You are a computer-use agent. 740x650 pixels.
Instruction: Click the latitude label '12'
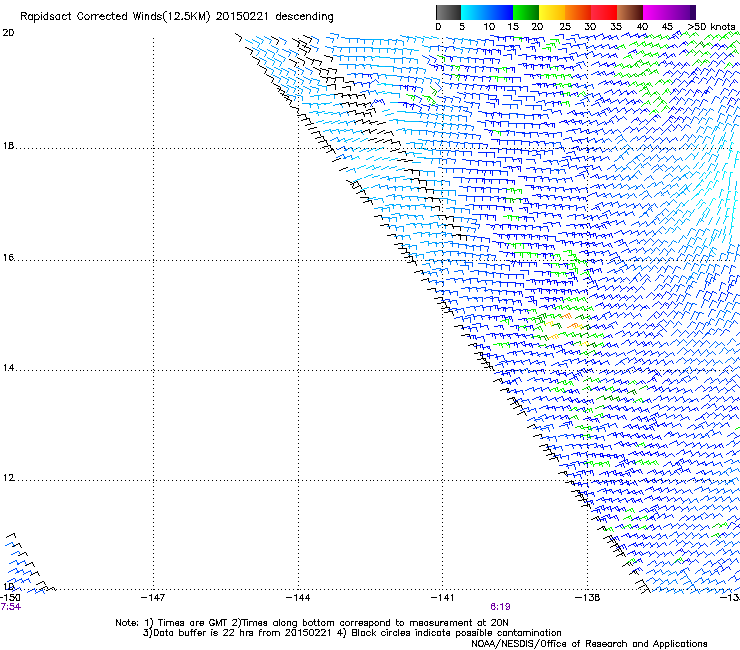[x=8, y=478]
